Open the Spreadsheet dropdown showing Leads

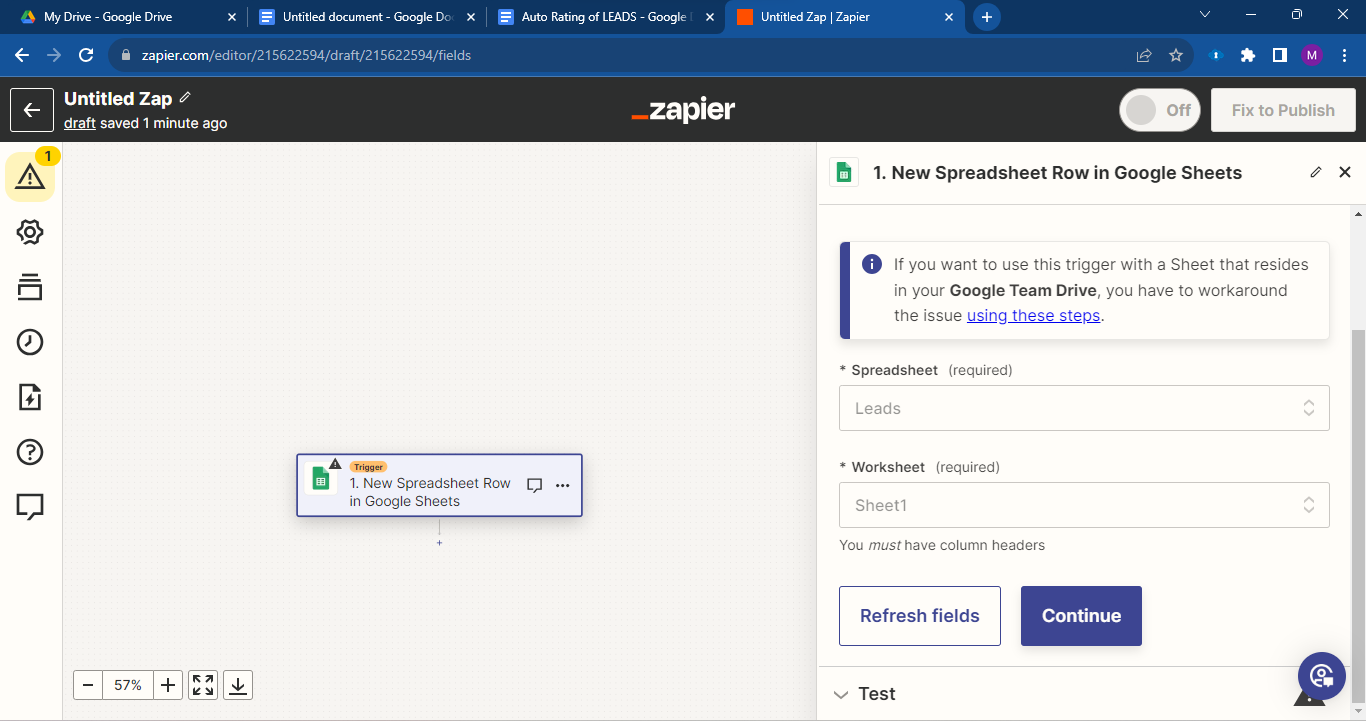pyautogui.click(x=1084, y=408)
